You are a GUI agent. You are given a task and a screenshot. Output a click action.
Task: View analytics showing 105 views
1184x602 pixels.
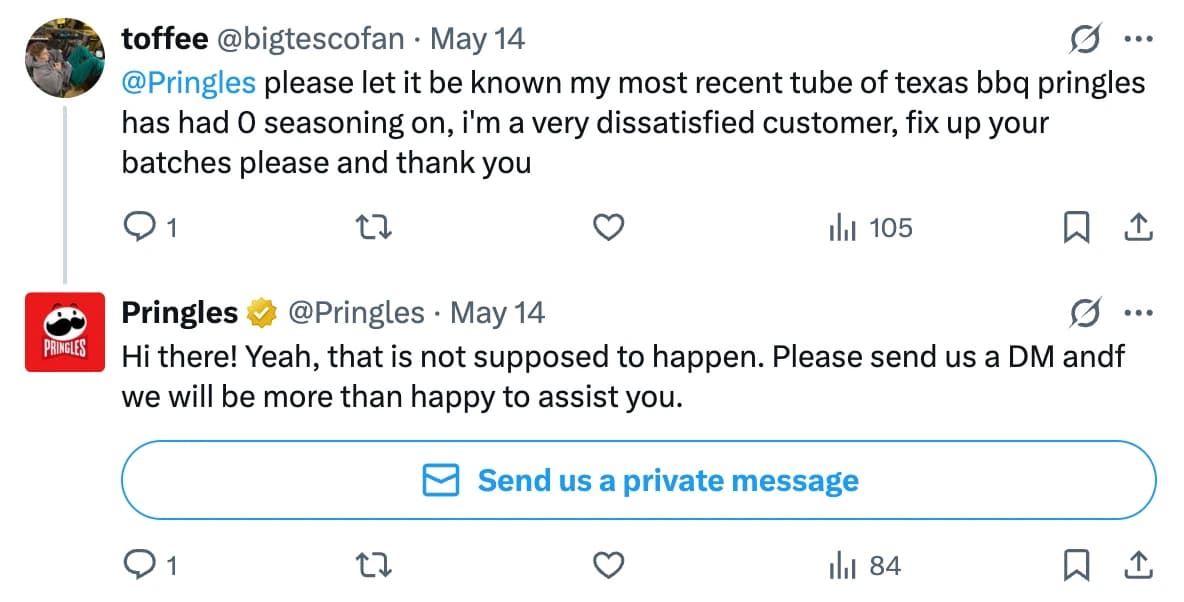click(x=870, y=229)
